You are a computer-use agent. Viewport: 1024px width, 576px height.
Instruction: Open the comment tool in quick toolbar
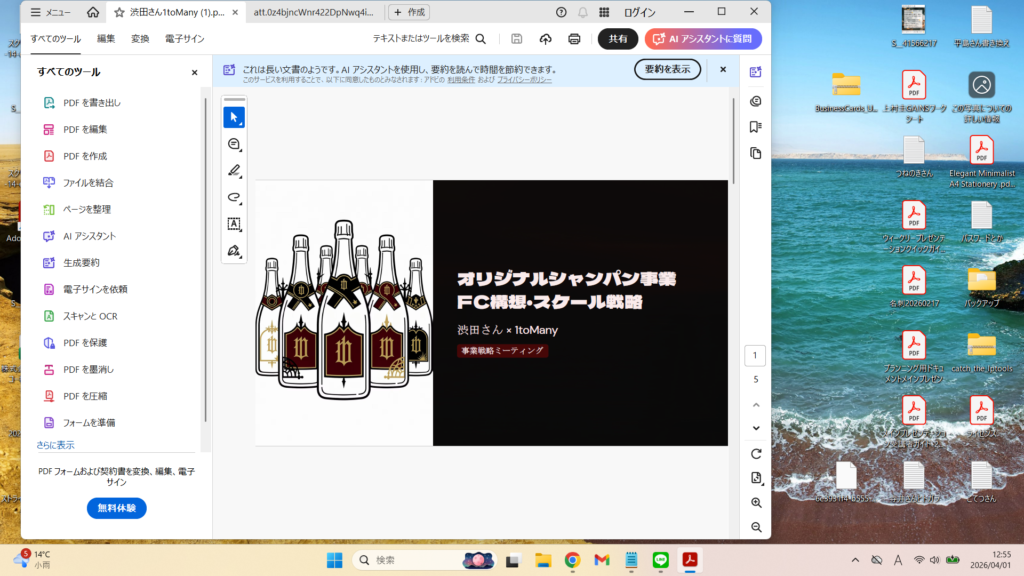click(x=234, y=144)
